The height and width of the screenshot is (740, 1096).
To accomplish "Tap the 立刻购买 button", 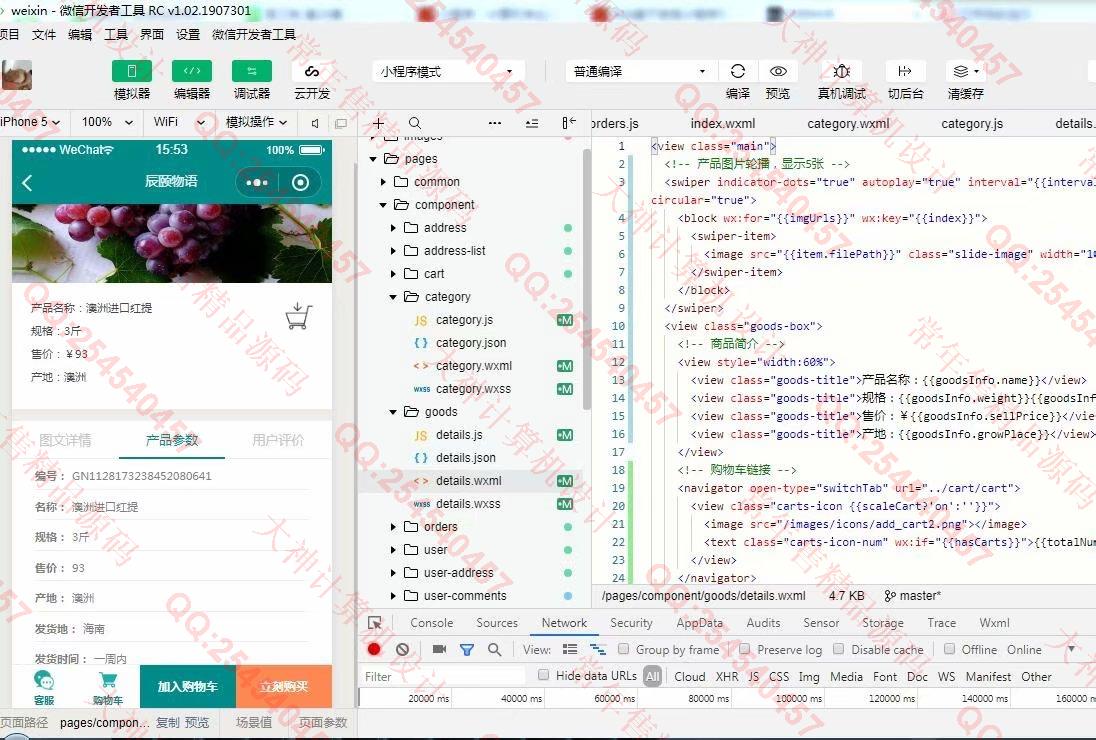I will (x=284, y=686).
